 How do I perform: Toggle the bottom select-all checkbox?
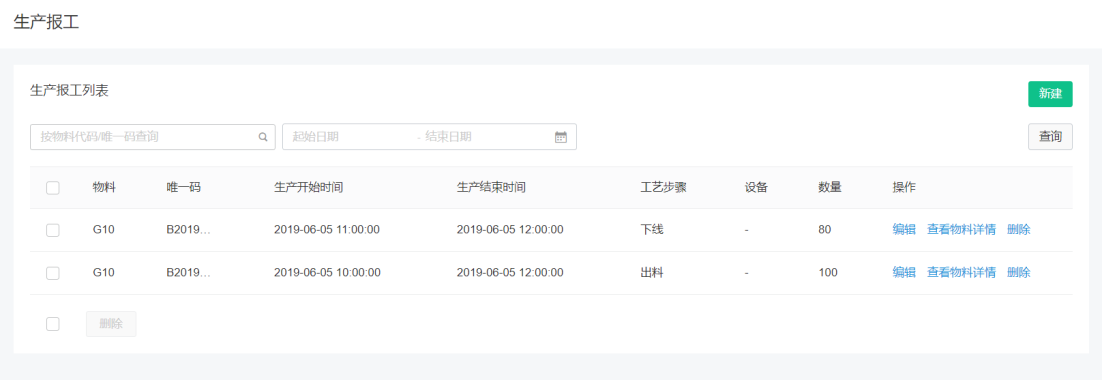(53, 324)
